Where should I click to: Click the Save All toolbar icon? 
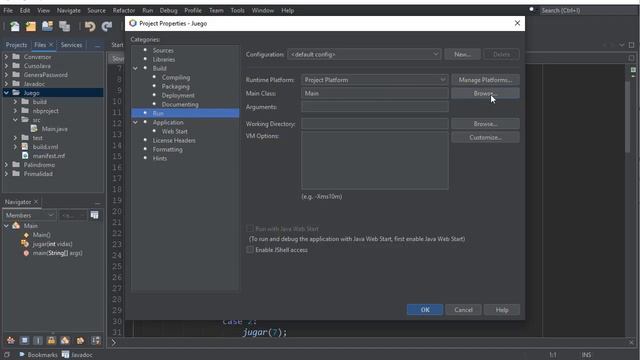tap(64, 27)
